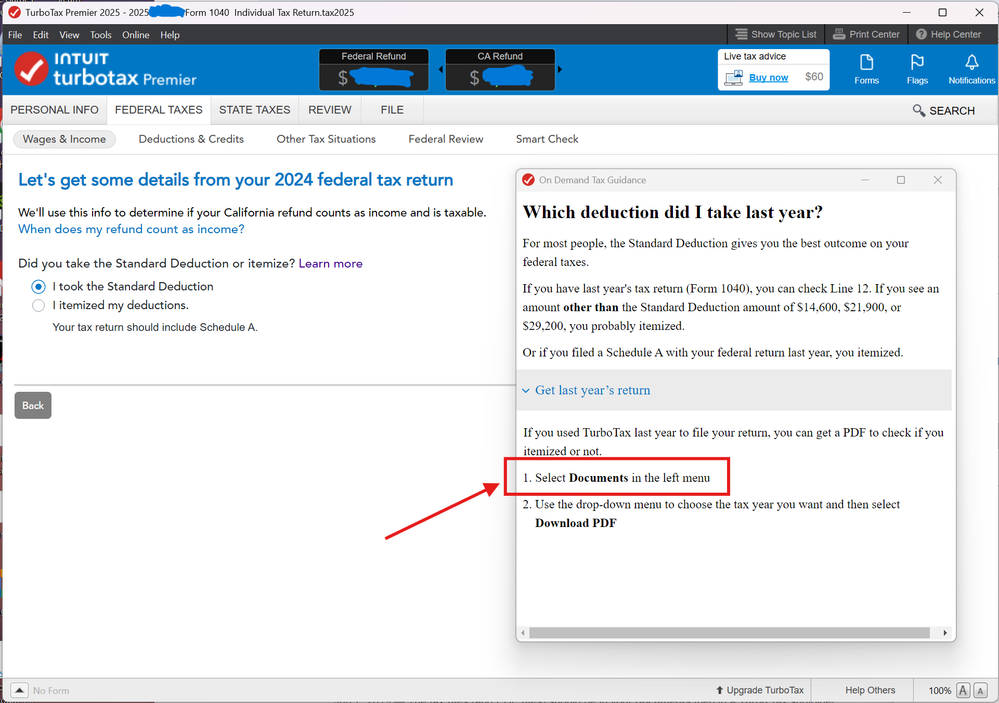Click the guidance scrollbar right arrow
This screenshot has height=703, width=999.
point(945,633)
